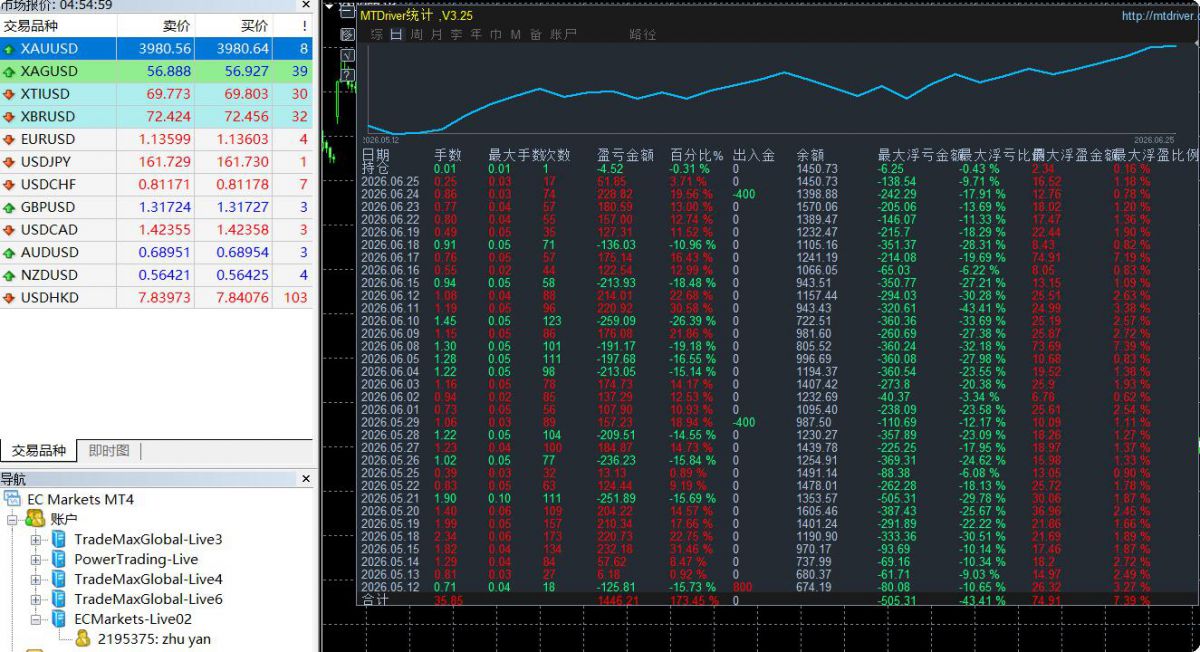Click the total profit value 1446.21

tap(617, 600)
